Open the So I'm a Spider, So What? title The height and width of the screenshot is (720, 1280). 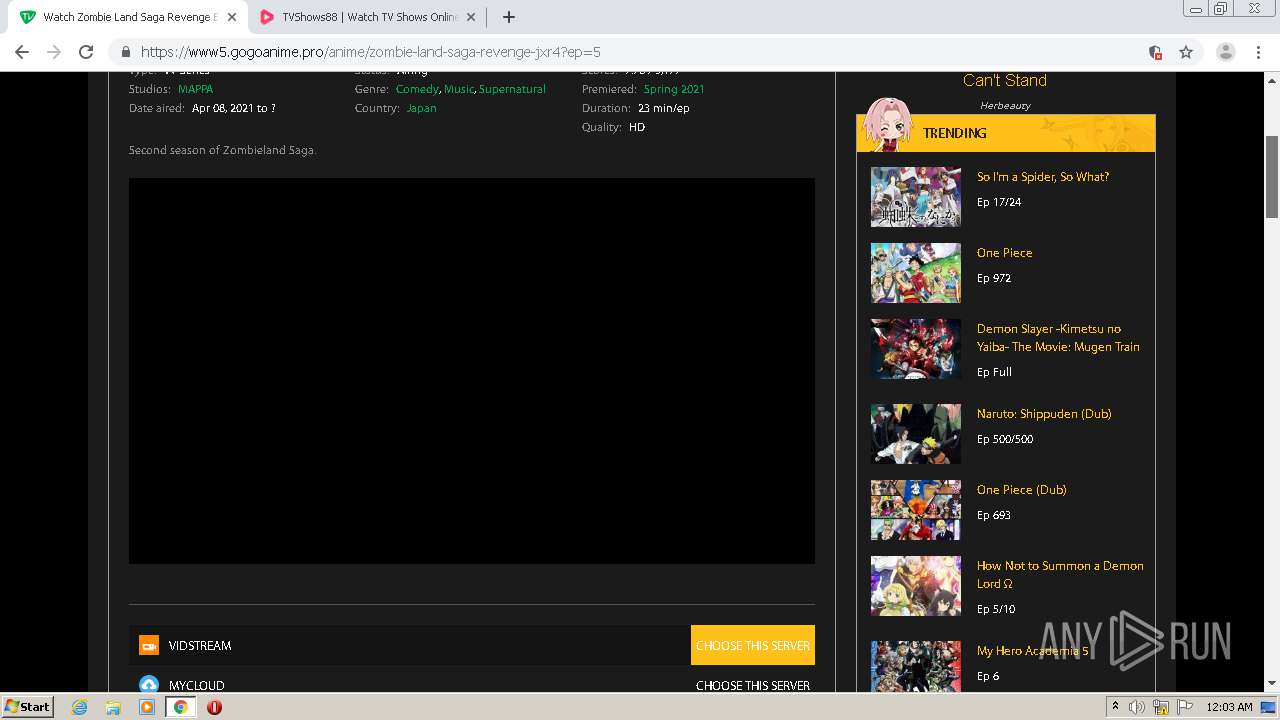1043,177
